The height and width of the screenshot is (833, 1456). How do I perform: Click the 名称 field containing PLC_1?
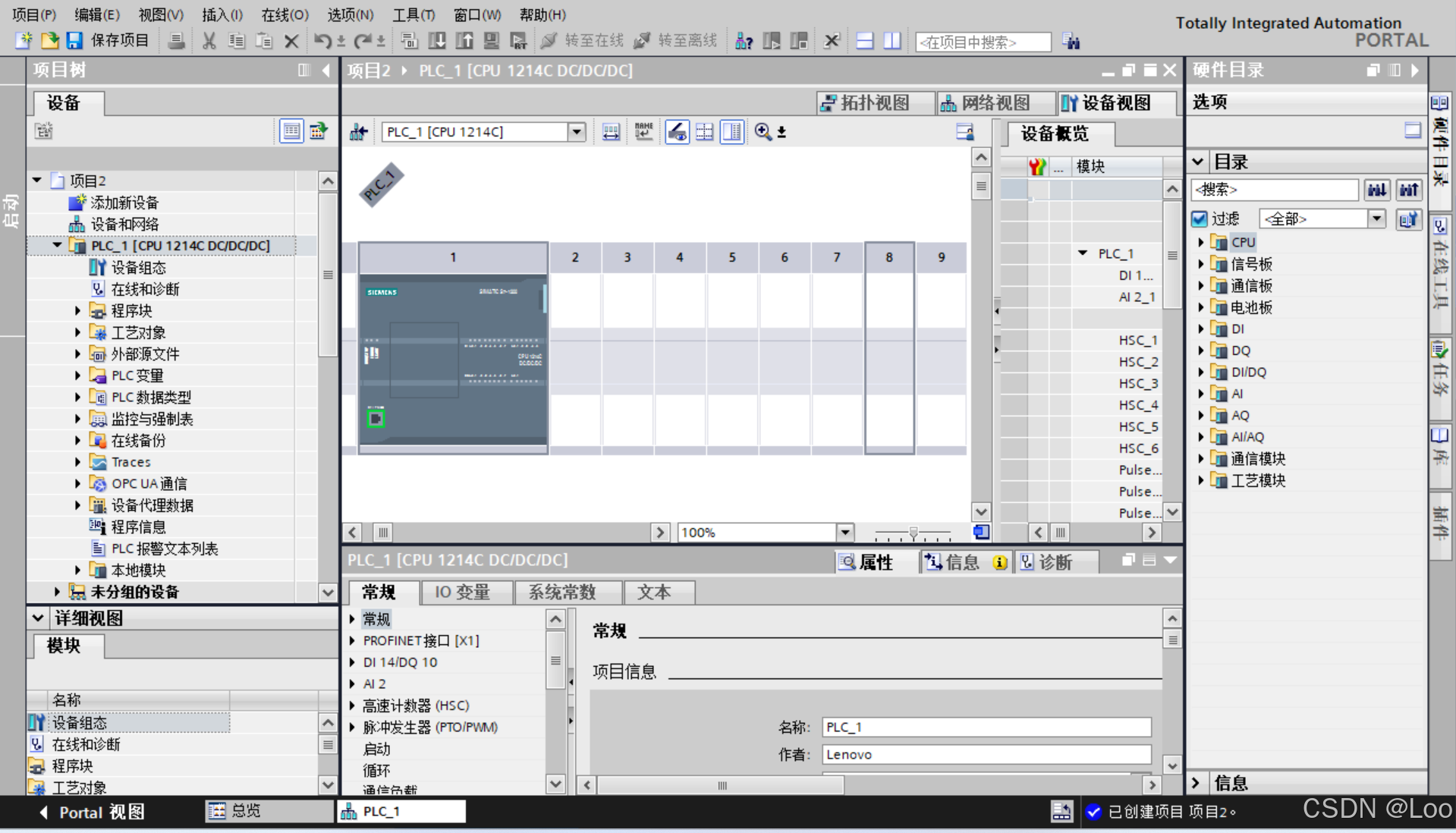pyautogui.click(x=986, y=727)
